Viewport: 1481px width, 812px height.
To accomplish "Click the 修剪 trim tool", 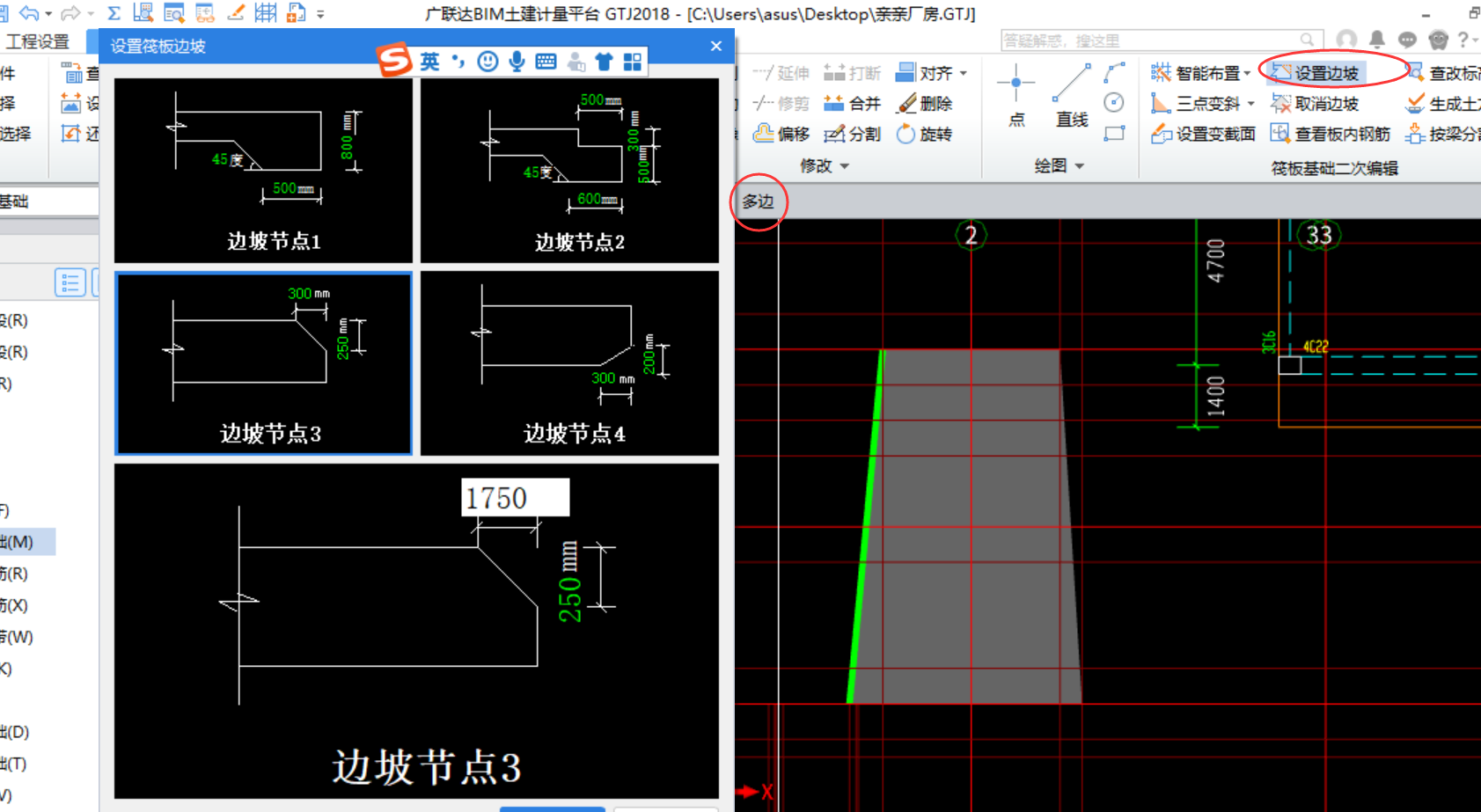I will point(781,104).
